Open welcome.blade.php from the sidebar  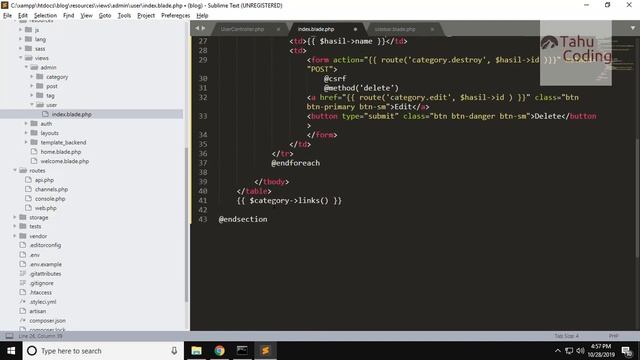click(x=64, y=161)
